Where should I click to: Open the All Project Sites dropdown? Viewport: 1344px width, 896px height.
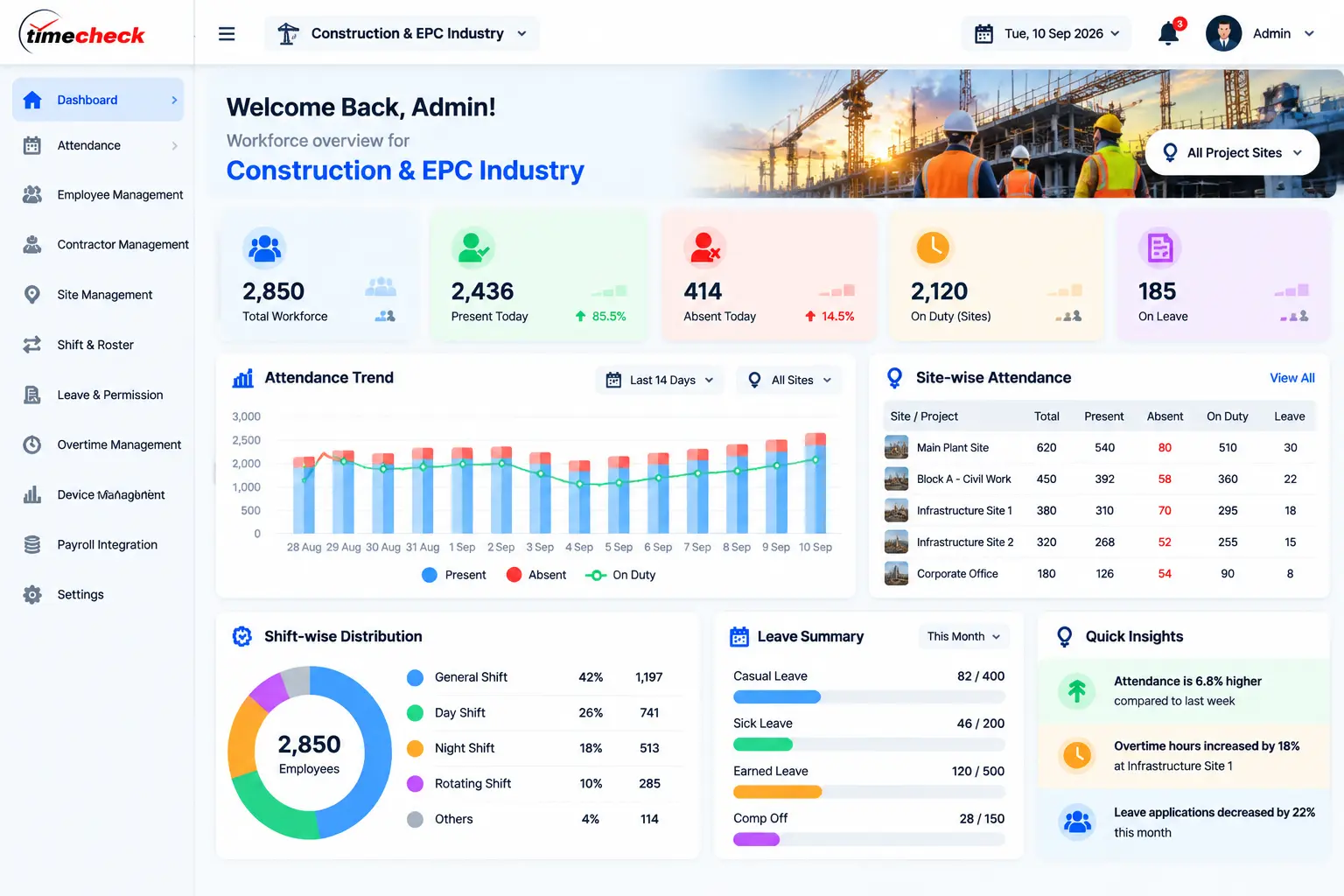click(1233, 152)
